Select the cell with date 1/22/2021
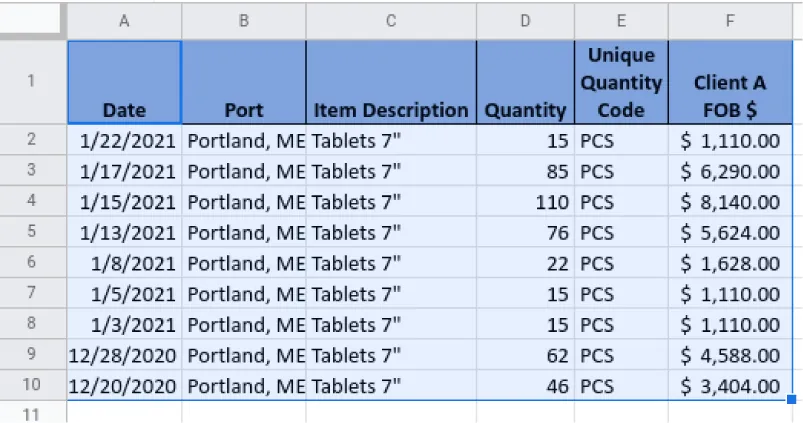Screen dimensions: 803x423 (x=124, y=141)
